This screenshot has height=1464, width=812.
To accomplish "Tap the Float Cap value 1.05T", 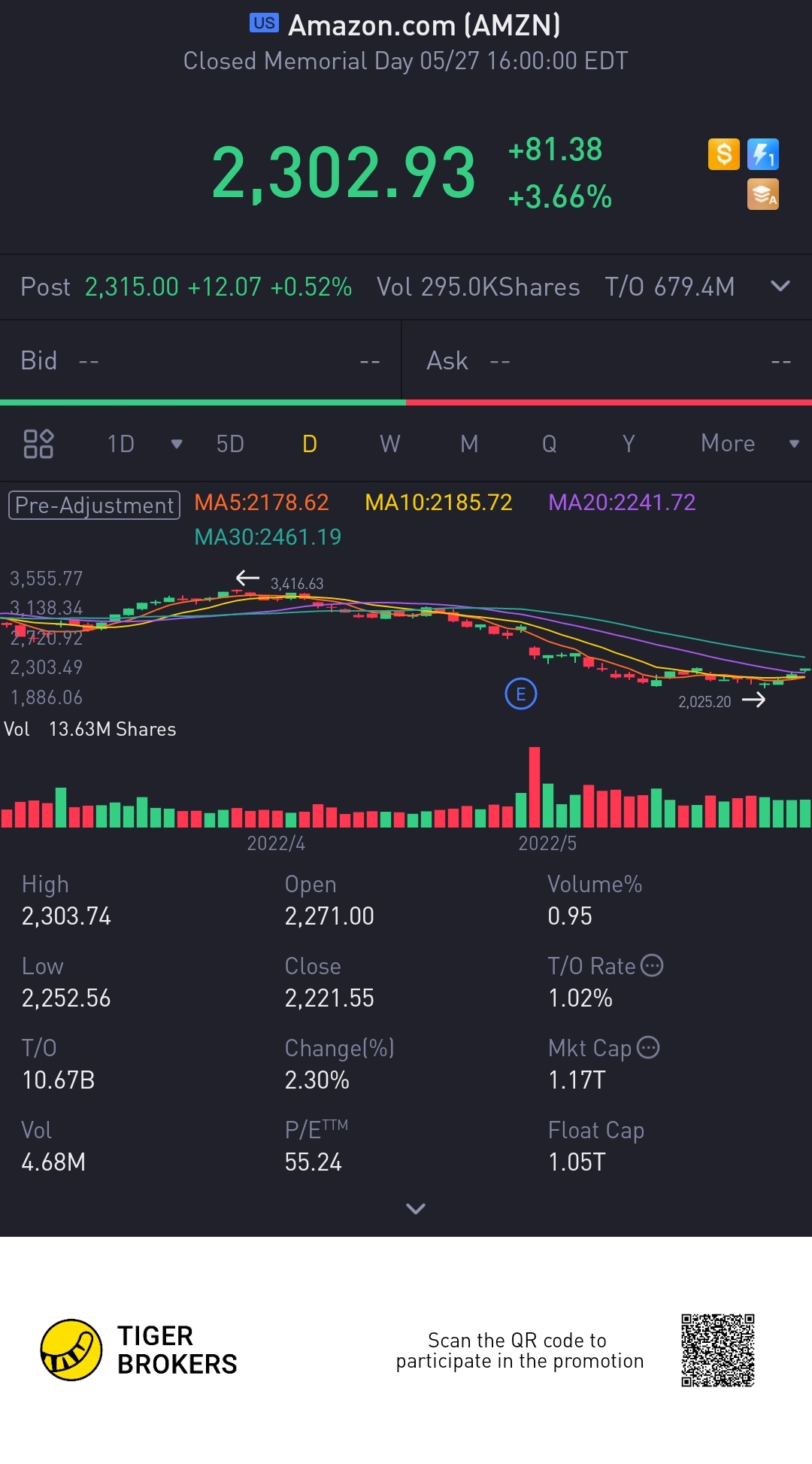I will [577, 1162].
